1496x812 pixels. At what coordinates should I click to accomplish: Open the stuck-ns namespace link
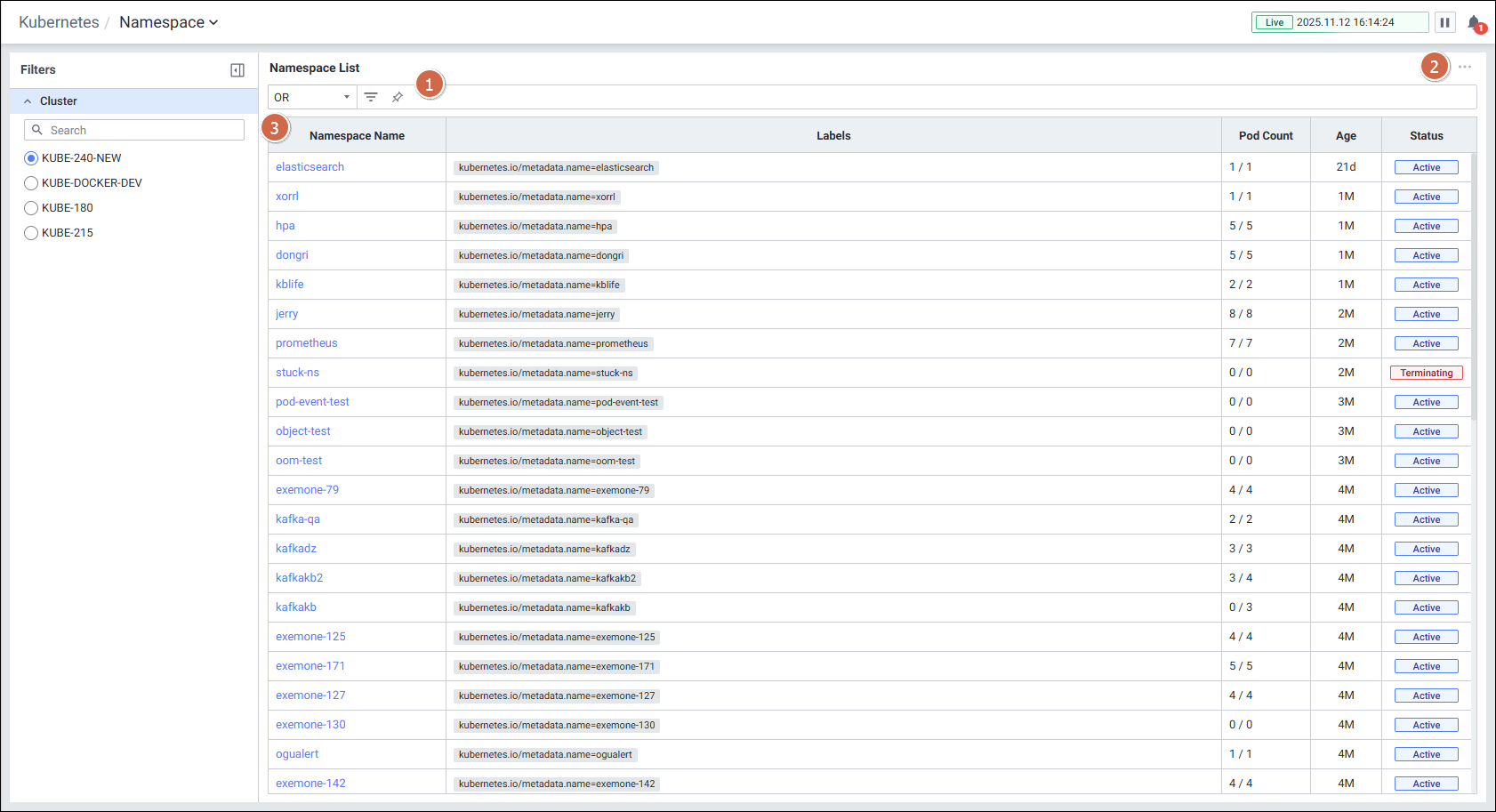point(297,373)
